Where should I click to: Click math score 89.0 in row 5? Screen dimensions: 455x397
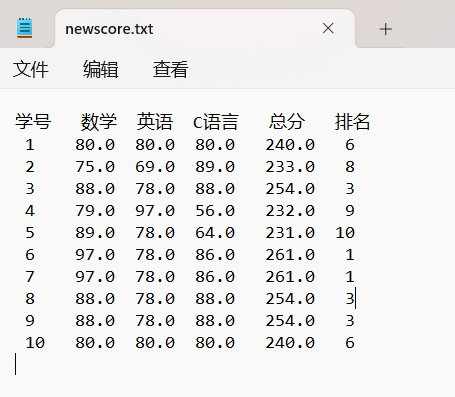click(95, 233)
